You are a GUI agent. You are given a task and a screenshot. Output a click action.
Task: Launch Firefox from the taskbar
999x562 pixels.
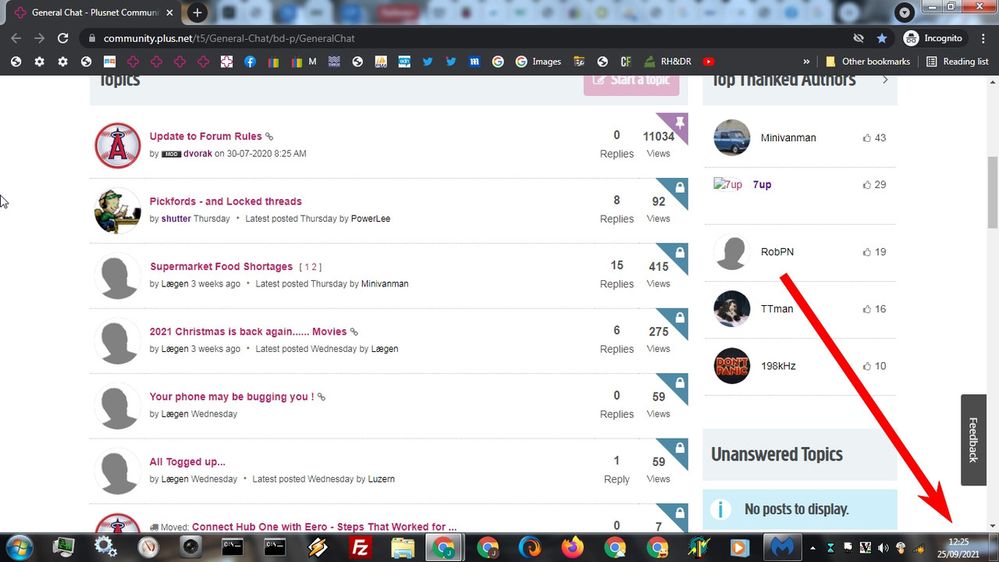572,547
